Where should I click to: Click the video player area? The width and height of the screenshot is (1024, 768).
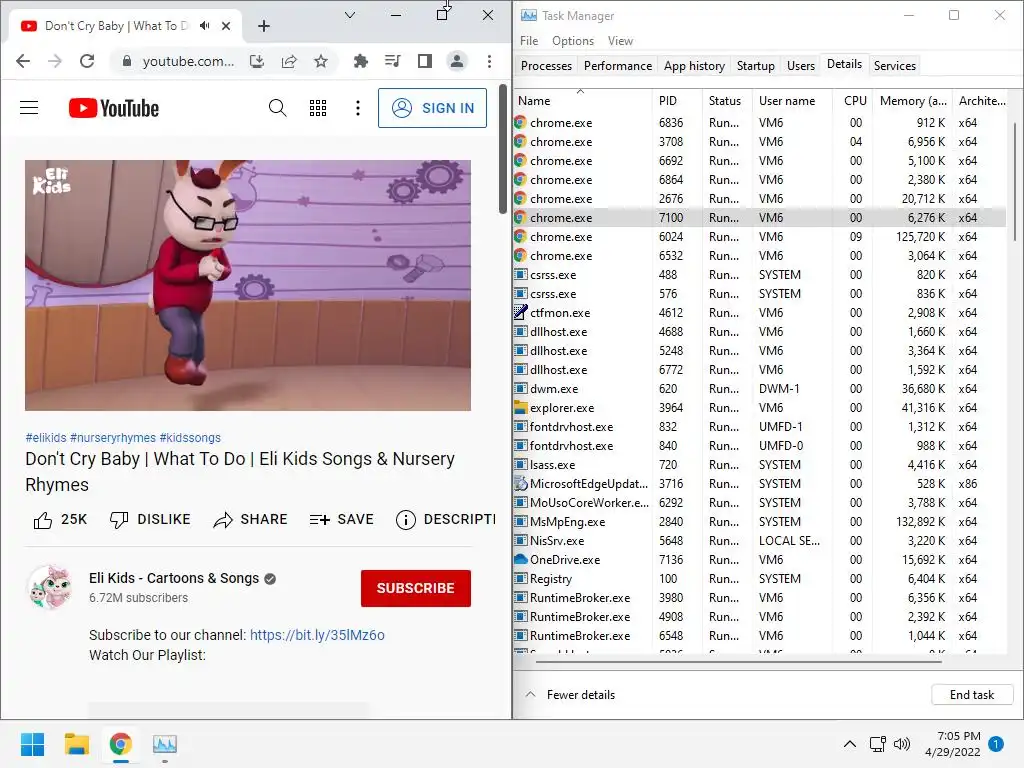point(248,285)
